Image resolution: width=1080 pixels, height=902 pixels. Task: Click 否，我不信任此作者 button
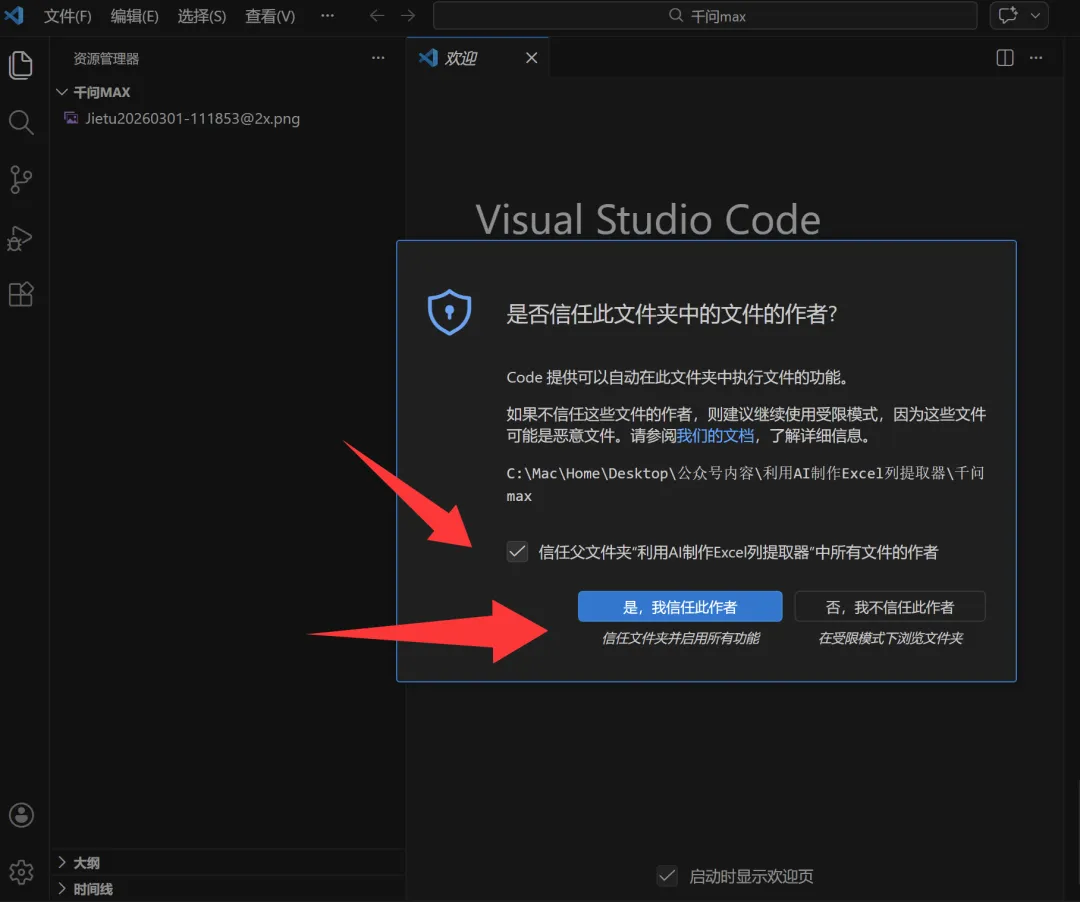coord(890,607)
